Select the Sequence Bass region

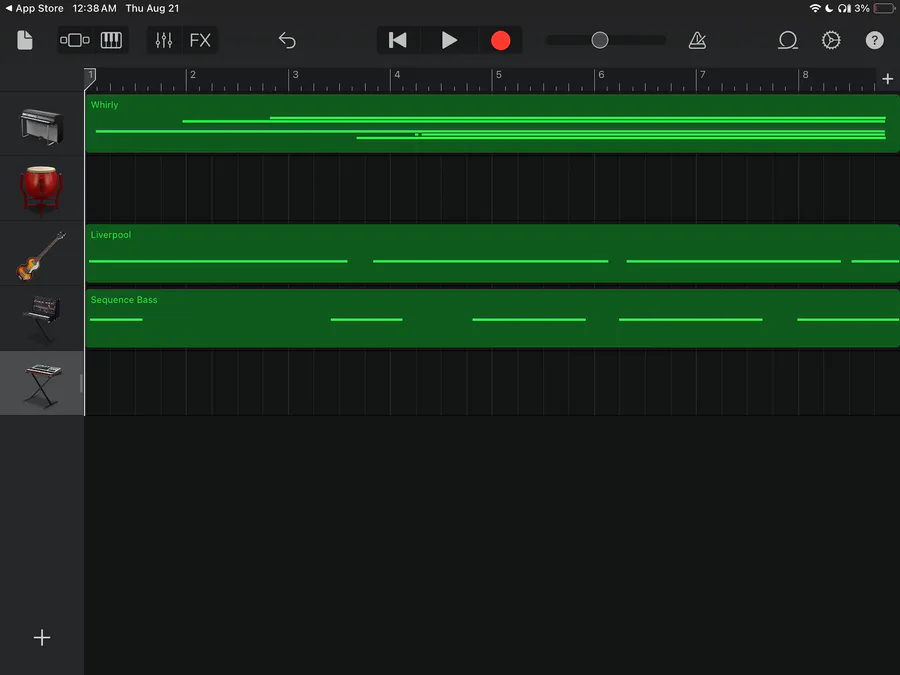[x=492, y=319]
